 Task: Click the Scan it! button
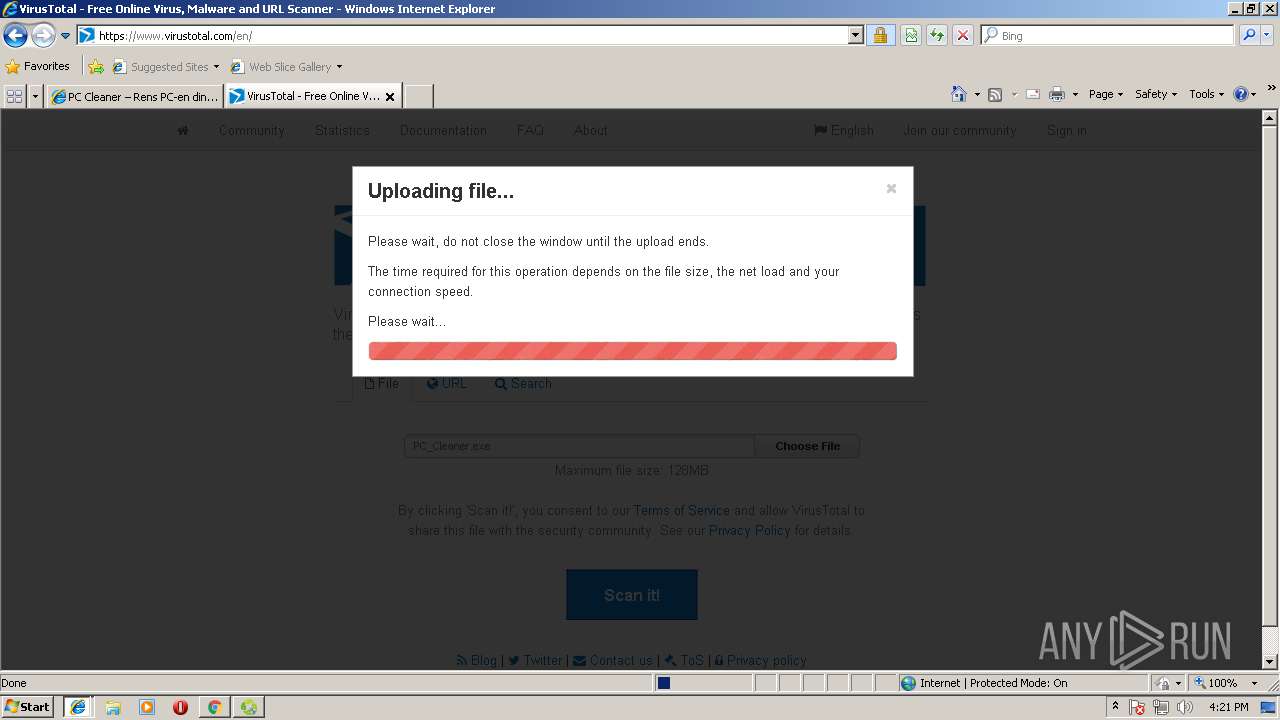click(x=632, y=595)
